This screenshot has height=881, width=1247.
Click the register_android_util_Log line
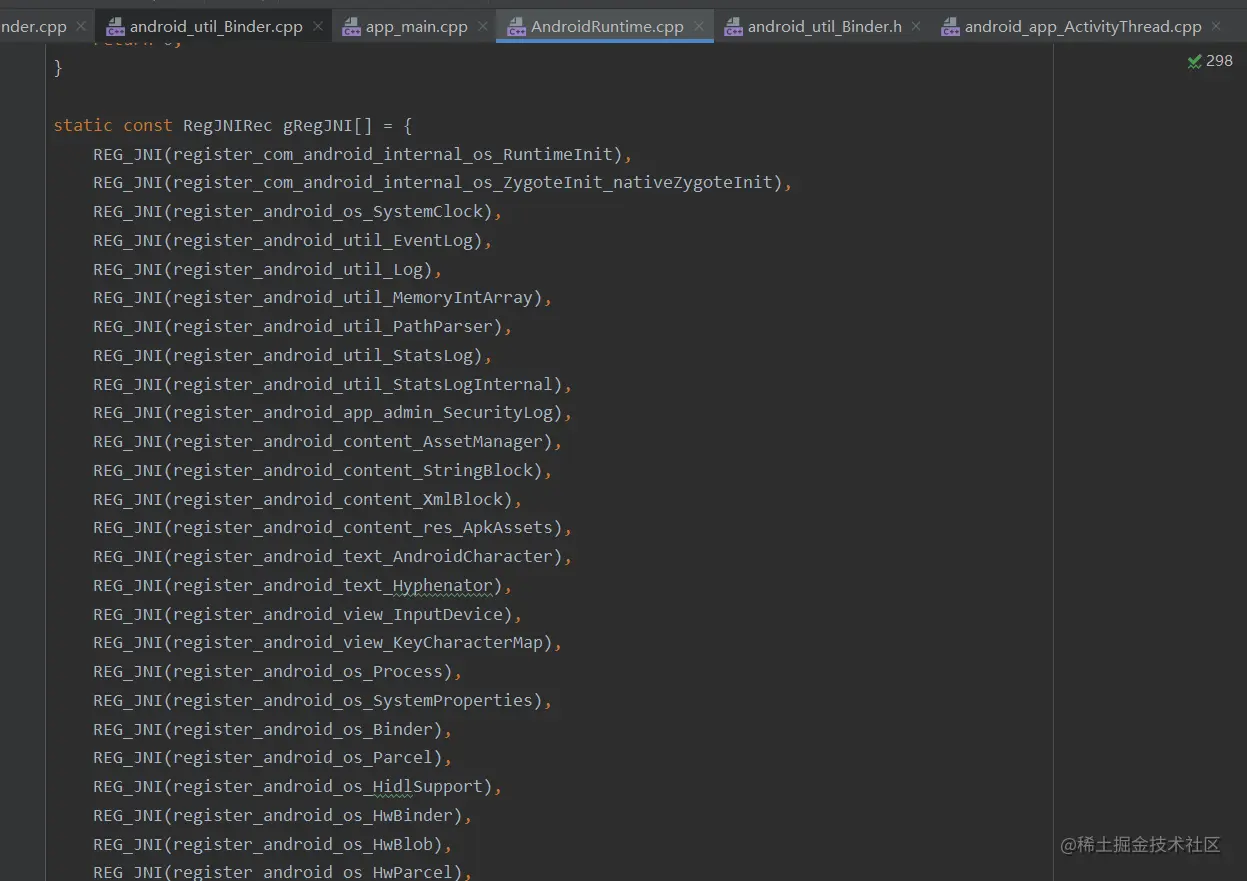click(x=268, y=269)
